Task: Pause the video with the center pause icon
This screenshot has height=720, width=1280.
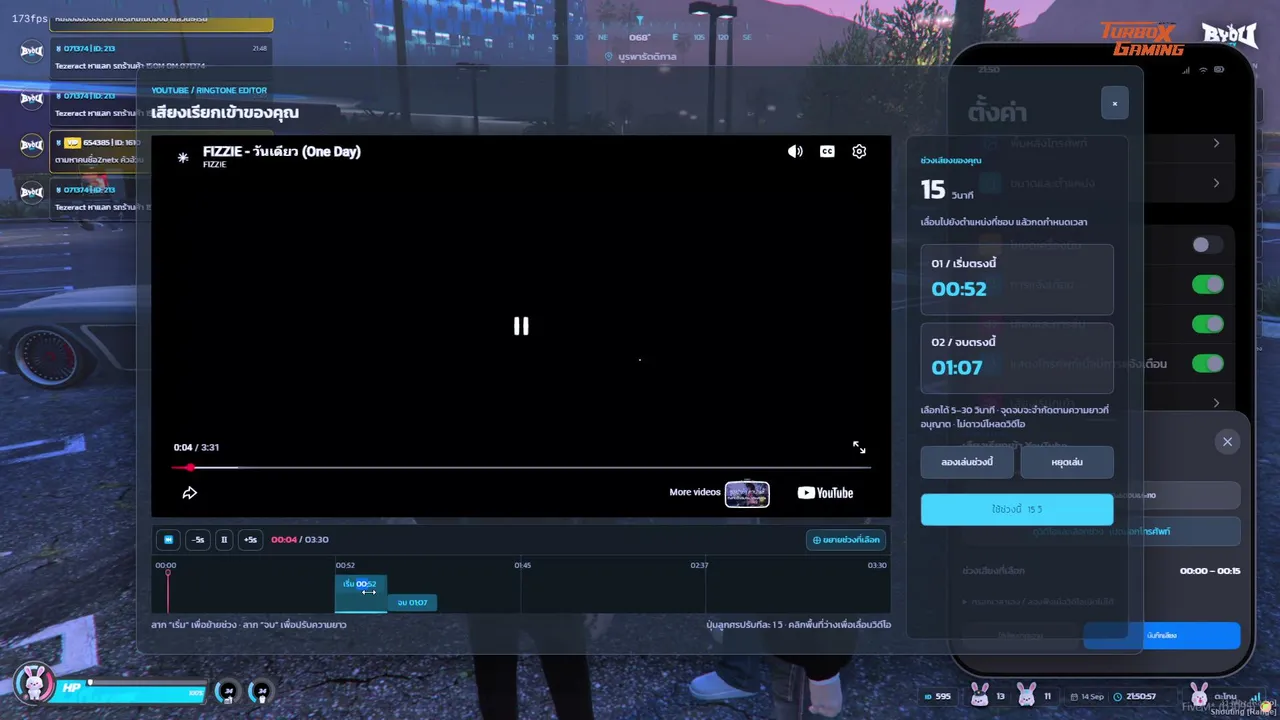Action: point(521,326)
